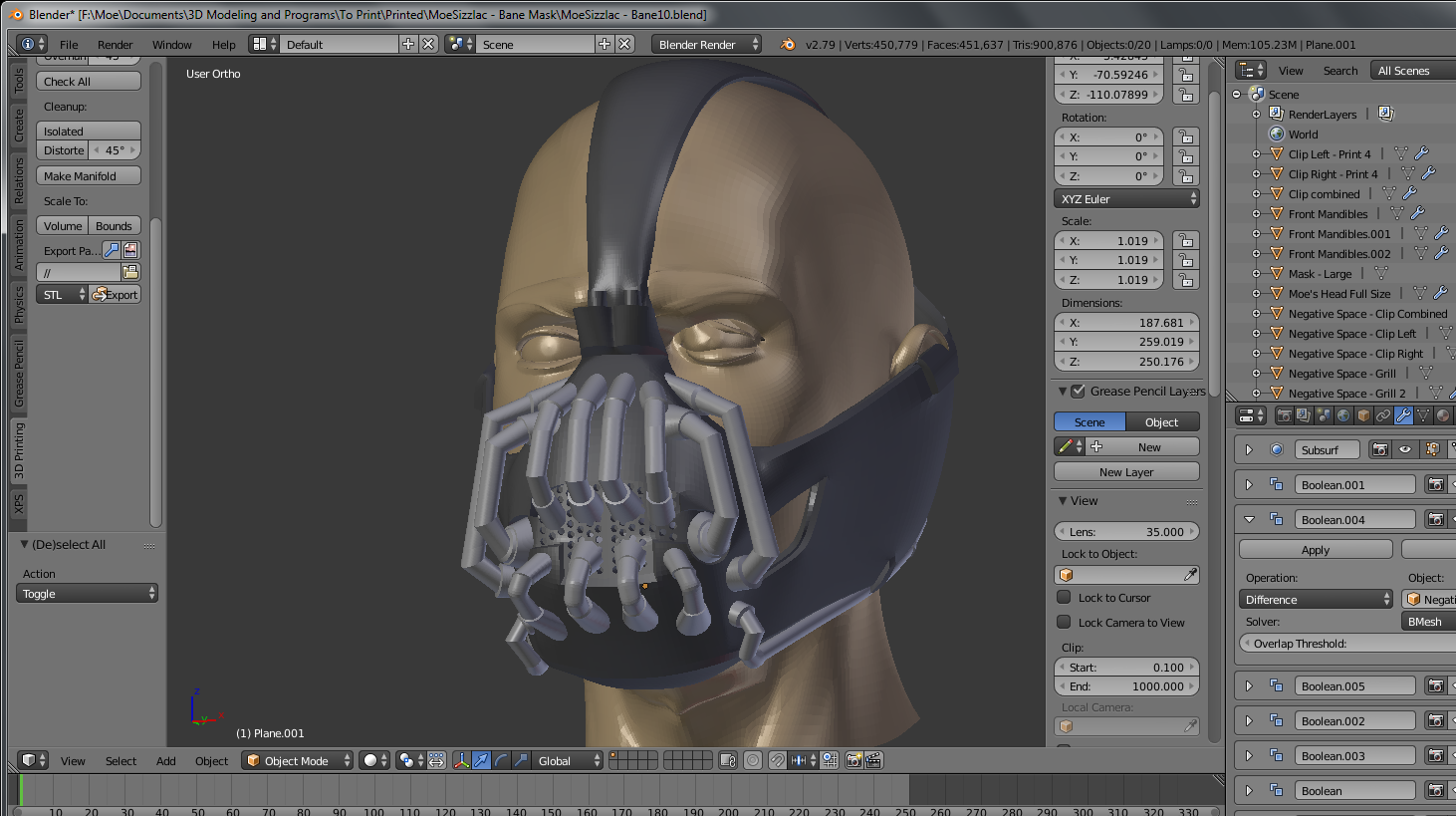Switch to the 3D Printing tab
1456x816 pixels.
pyautogui.click(x=18, y=450)
